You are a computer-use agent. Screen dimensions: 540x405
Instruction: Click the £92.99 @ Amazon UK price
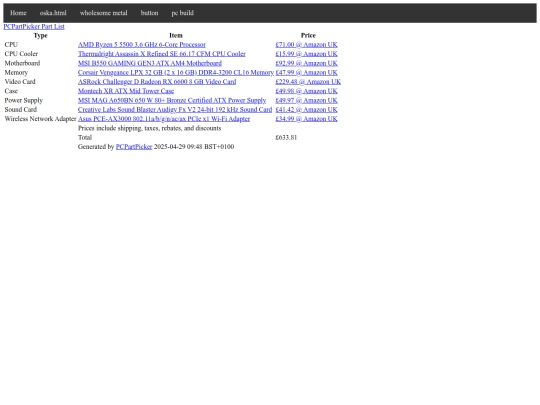coord(306,63)
